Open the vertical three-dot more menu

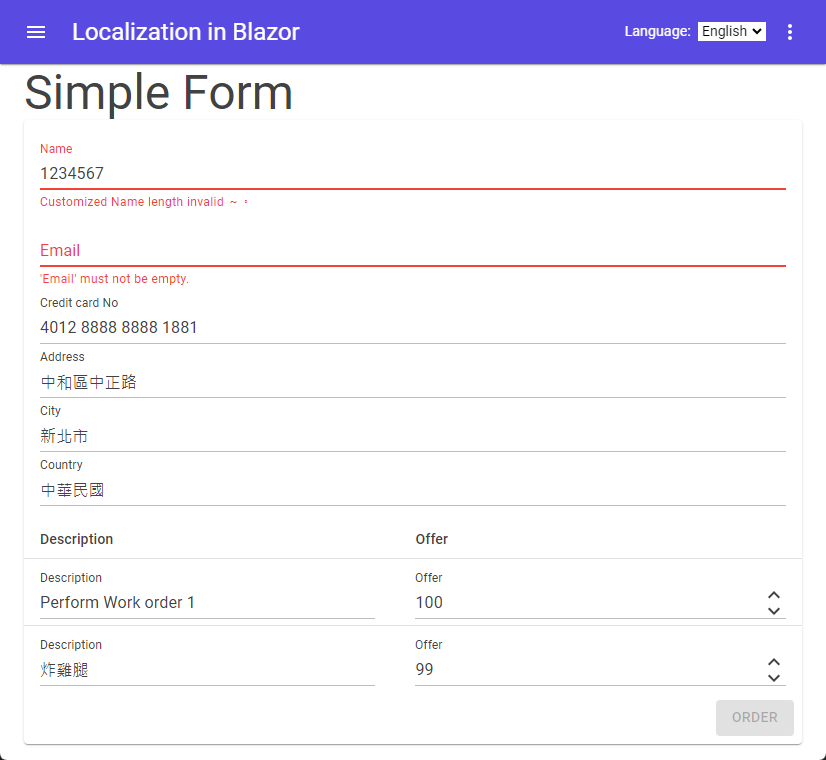[790, 32]
